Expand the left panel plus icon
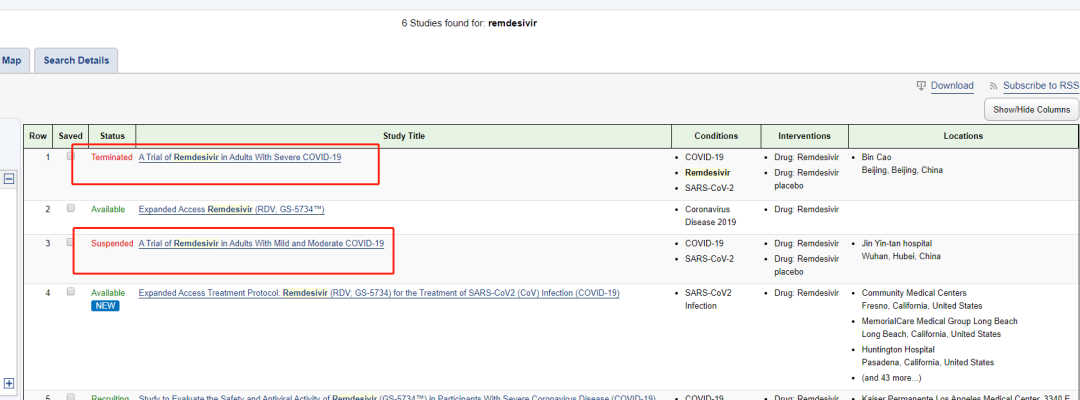Image resolution: width=1080 pixels, height=400 pixels. click(10, 383)
